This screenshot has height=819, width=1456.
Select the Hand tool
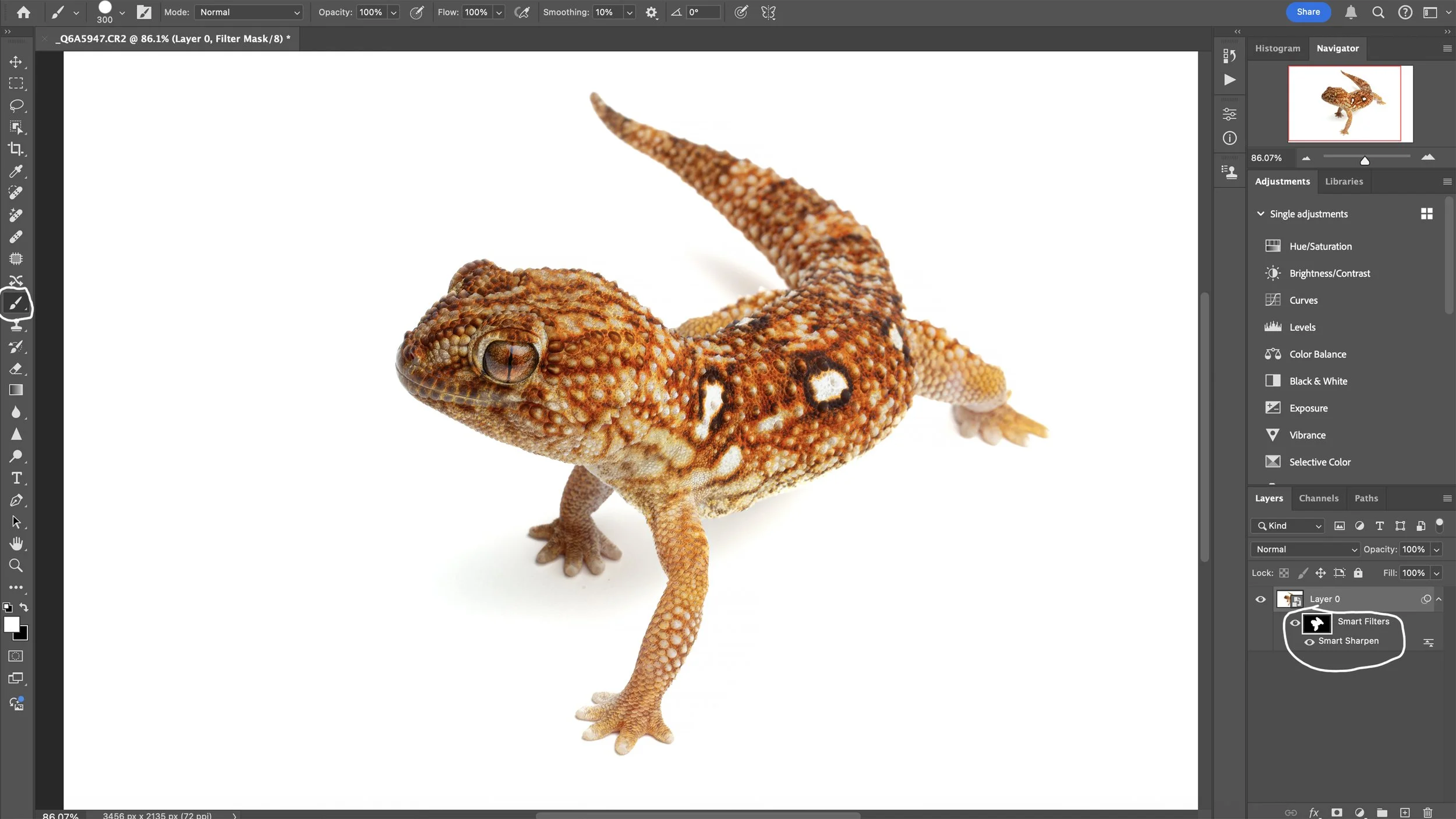coord(16,544)
